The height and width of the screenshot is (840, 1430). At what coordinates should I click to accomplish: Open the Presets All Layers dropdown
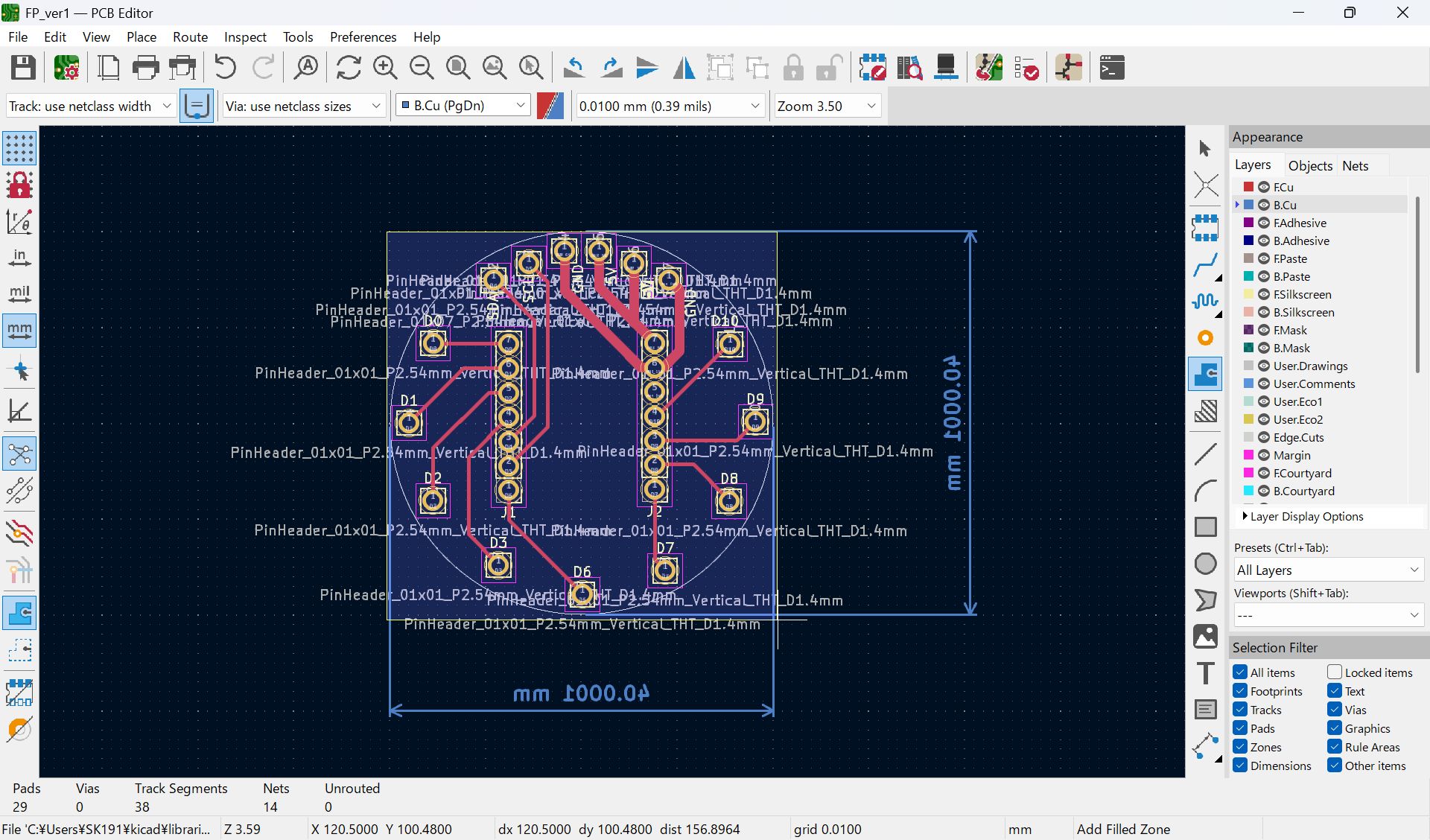click(1328, 570)
